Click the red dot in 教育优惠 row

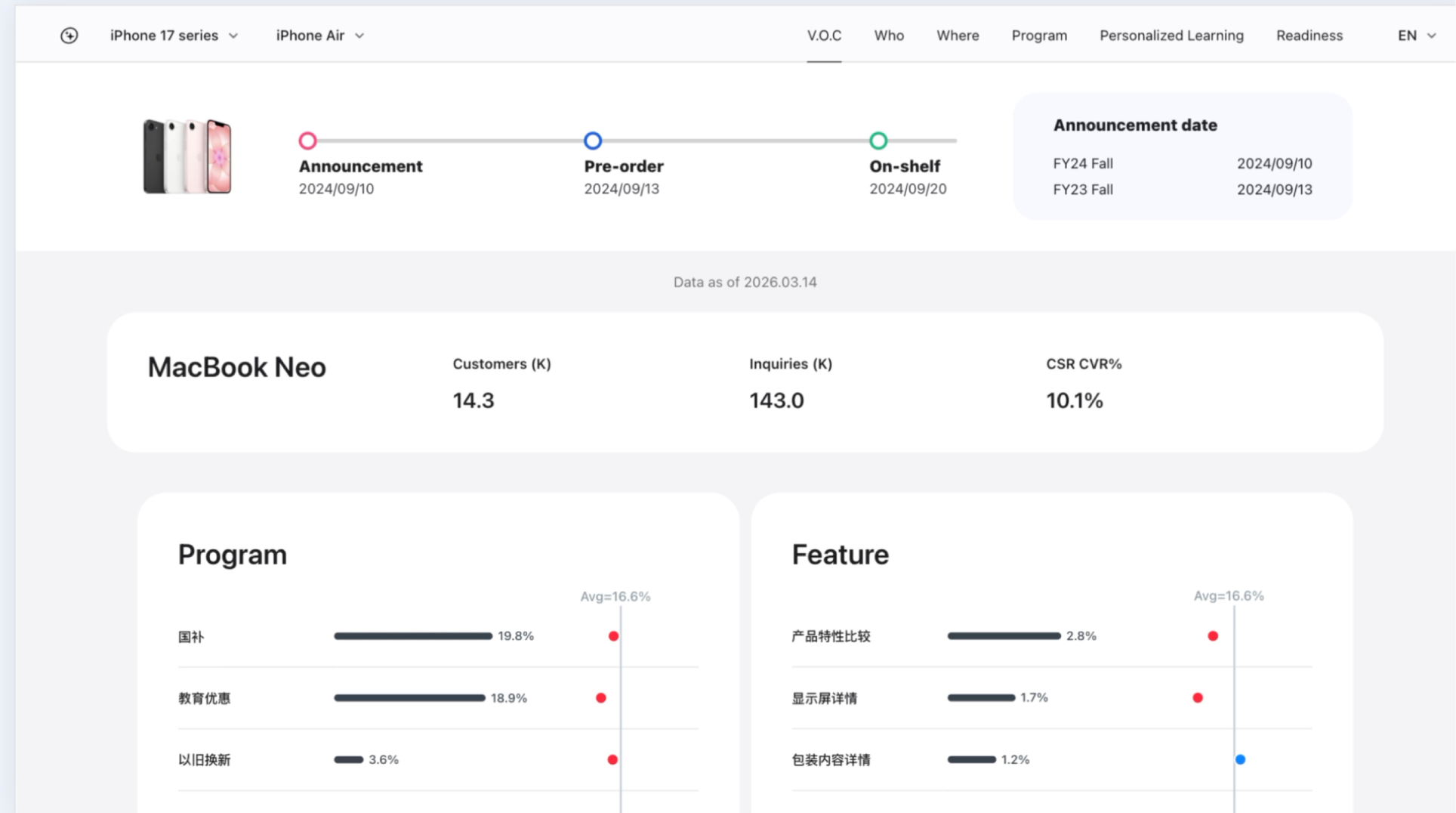tap(600, 698)
